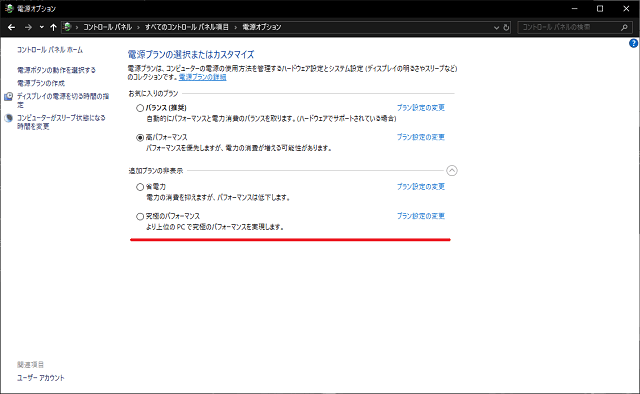Open コントロール パネル ホーム link
This screenshot has height=394, width=640.
pos(50,49)
